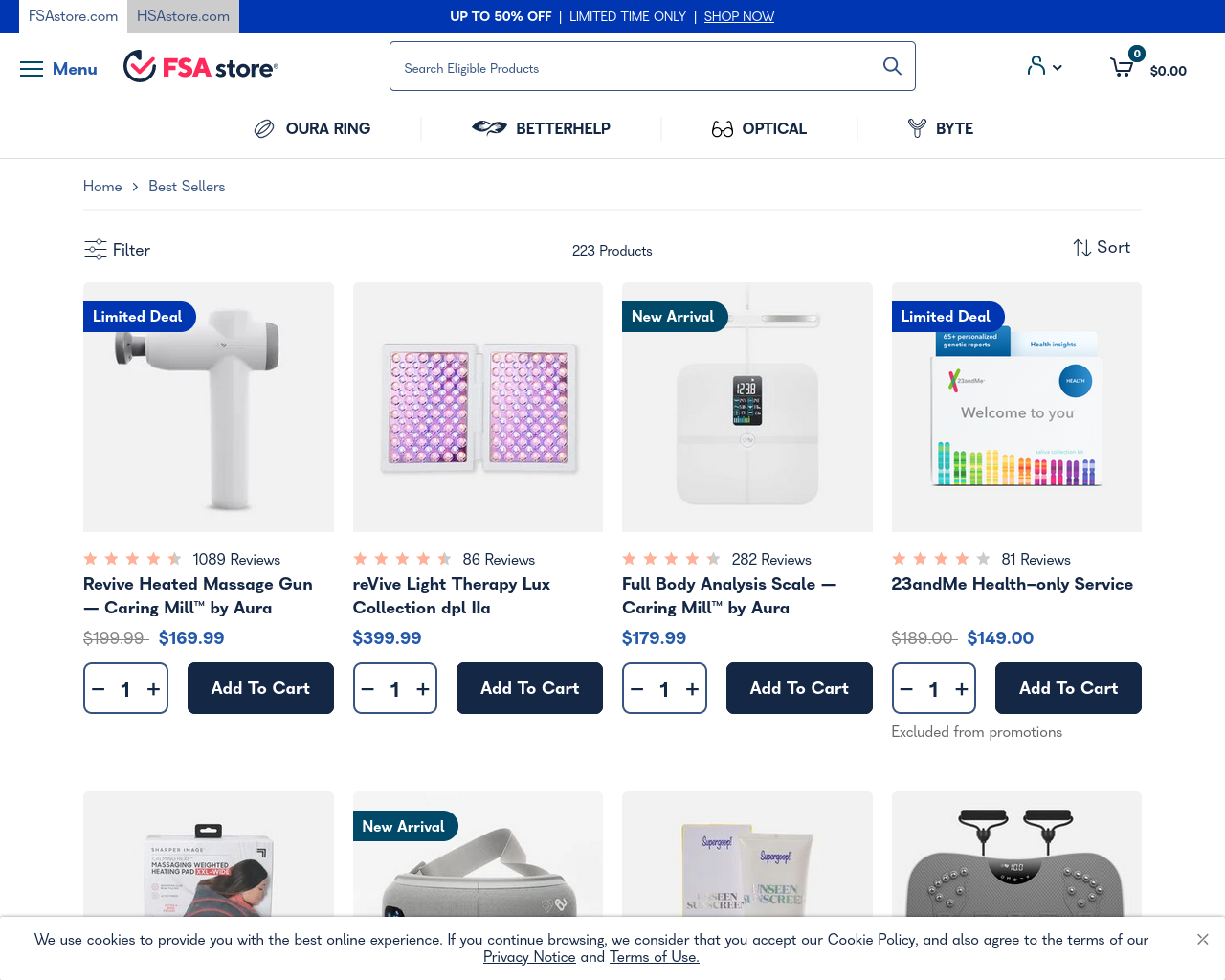The width and height of the screenshot is (1225, 980).
Task: Click the Optical glasses icon
Action: 723,128
